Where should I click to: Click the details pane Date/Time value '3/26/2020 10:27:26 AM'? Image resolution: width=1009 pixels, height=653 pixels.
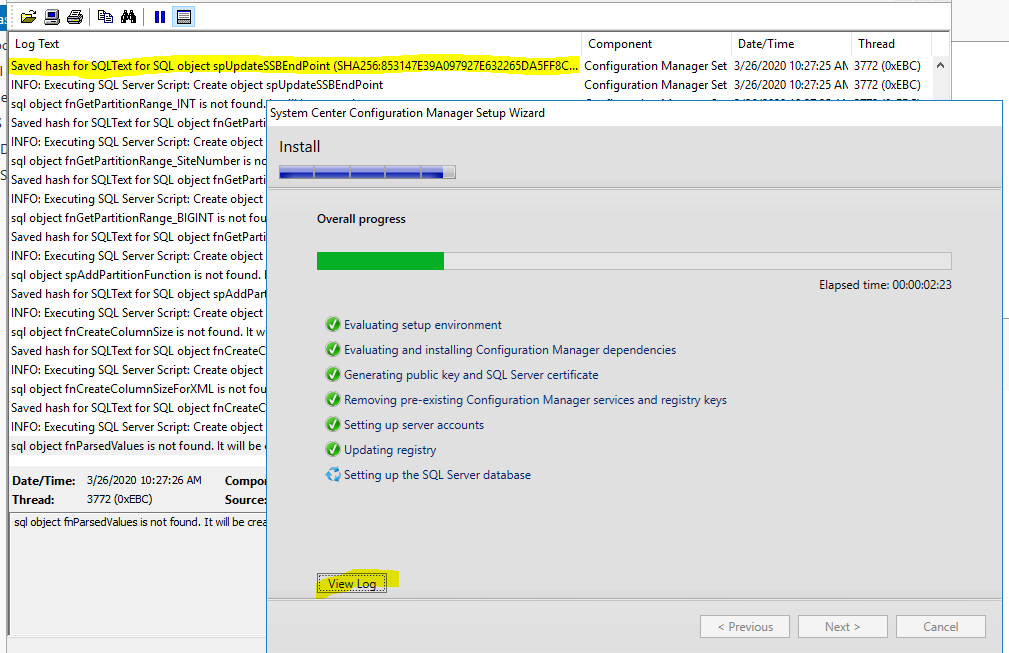(x=144, y=480)
